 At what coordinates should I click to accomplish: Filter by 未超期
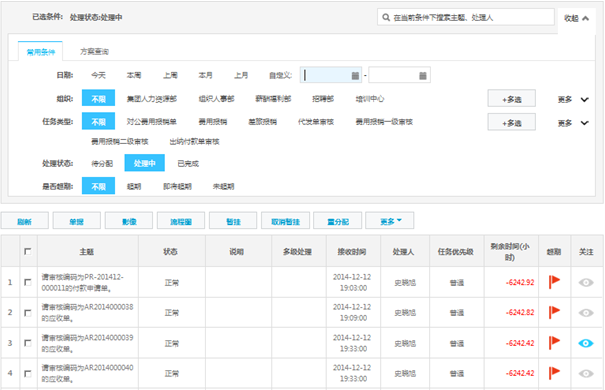pos(223,186)
